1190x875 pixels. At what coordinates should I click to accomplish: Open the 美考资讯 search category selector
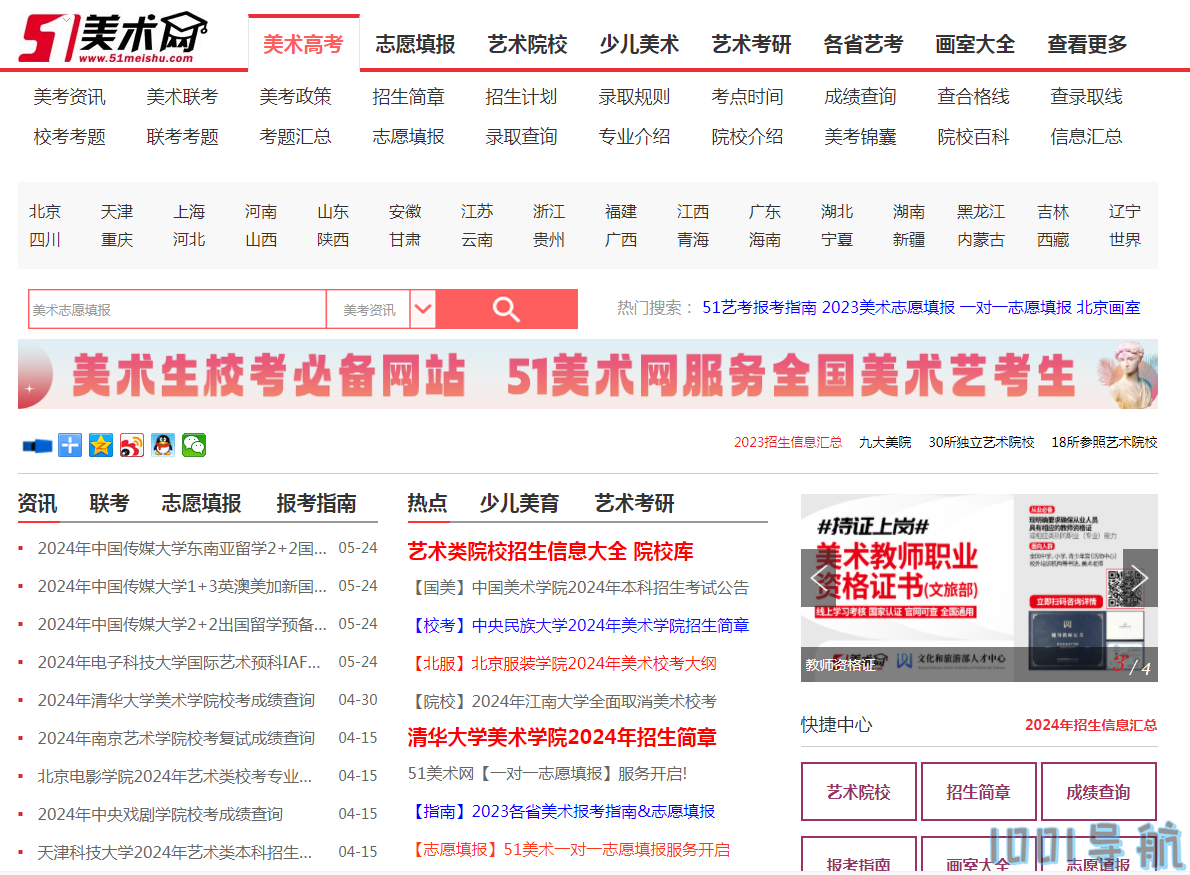369,310
